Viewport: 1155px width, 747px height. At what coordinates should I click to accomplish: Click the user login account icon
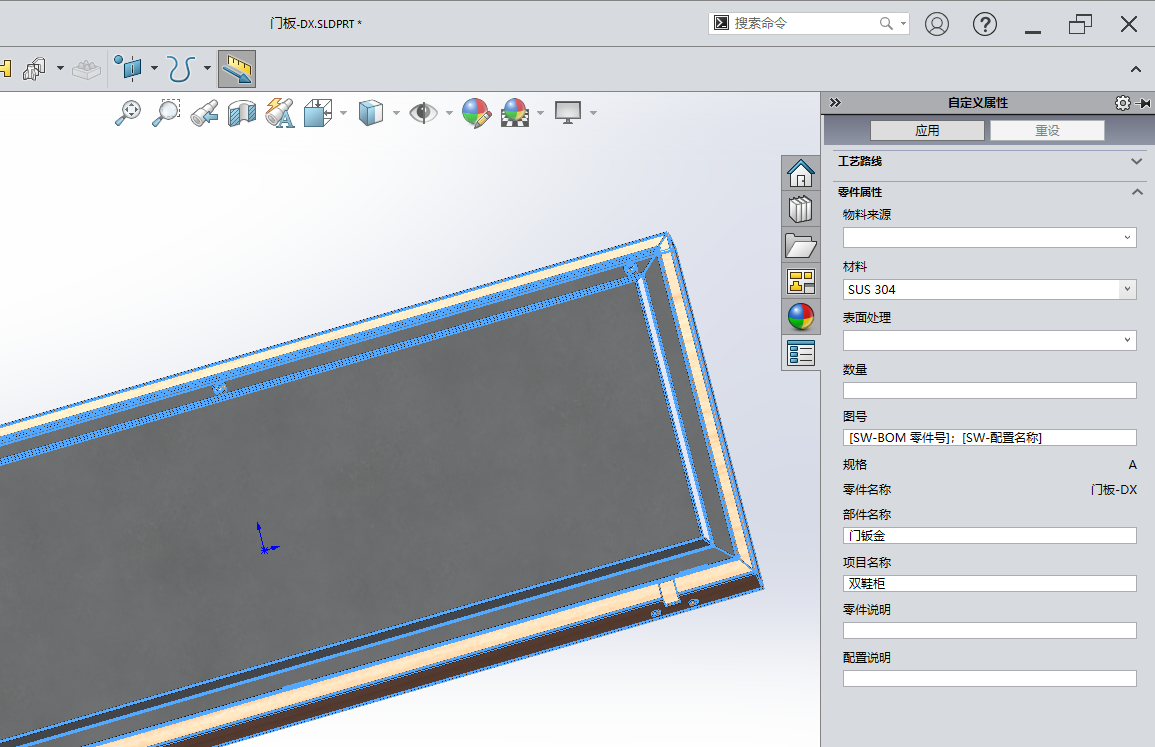(937, 24)
